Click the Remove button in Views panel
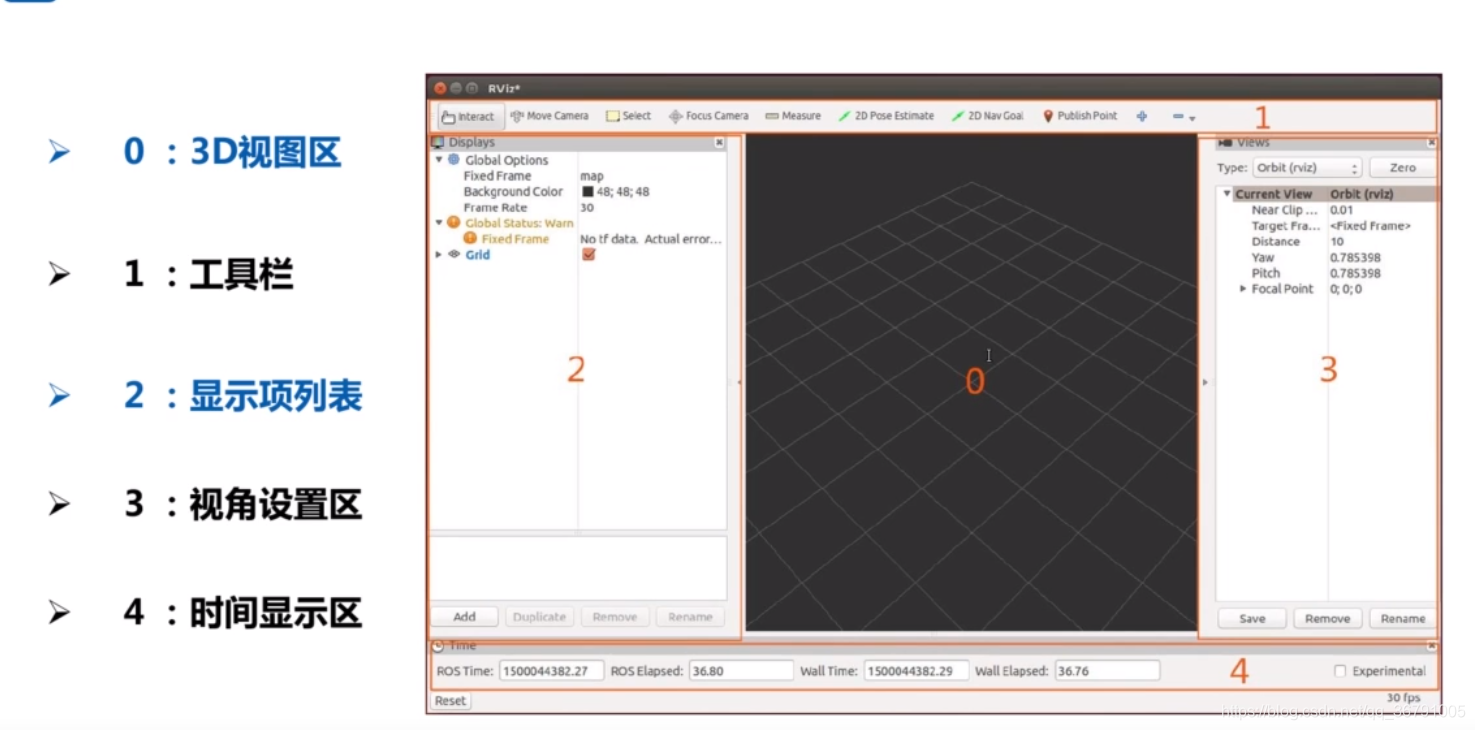 (x=1327, y=619)
